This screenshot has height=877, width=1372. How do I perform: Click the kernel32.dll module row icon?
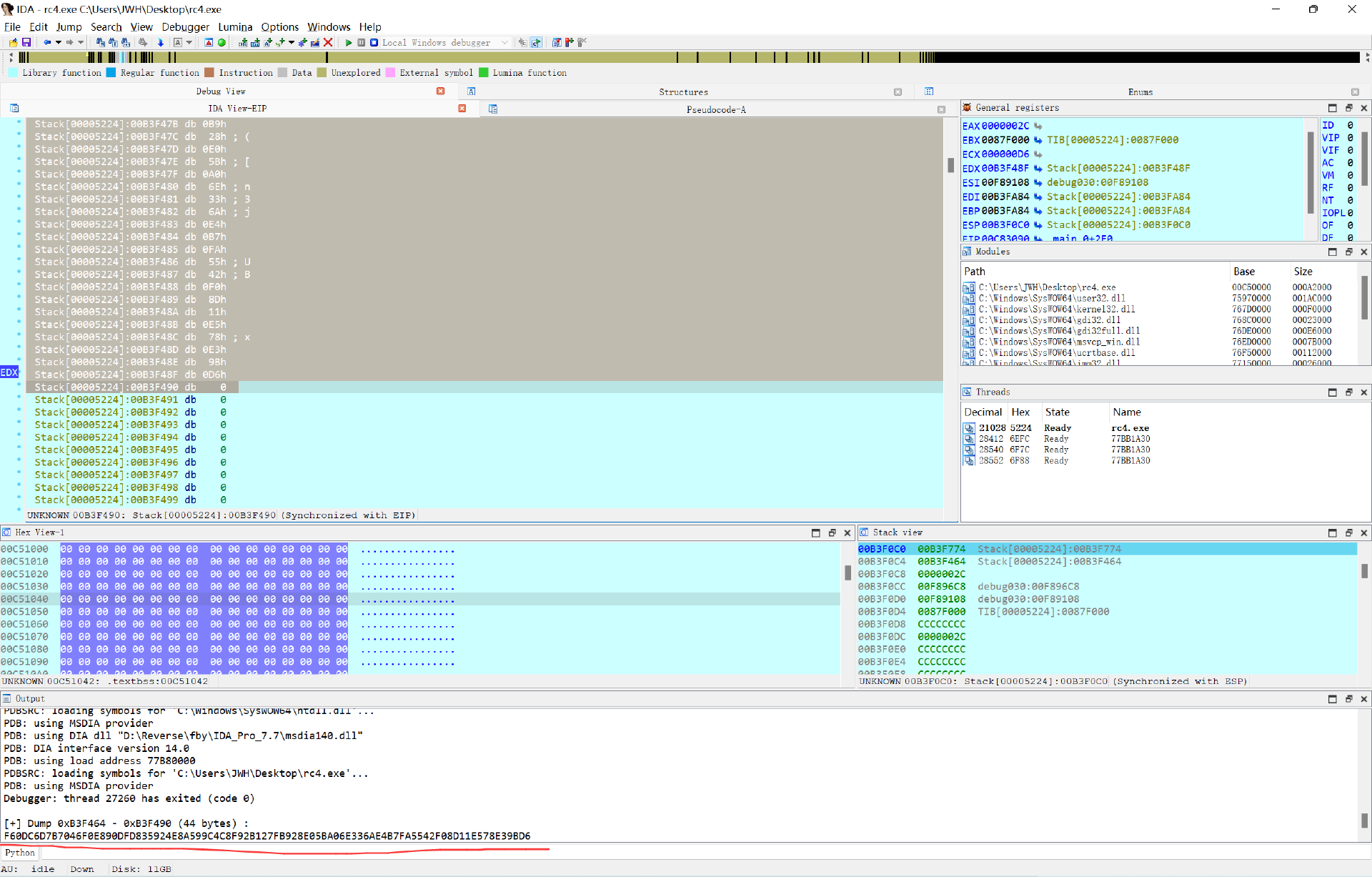[x=969, y=309]
